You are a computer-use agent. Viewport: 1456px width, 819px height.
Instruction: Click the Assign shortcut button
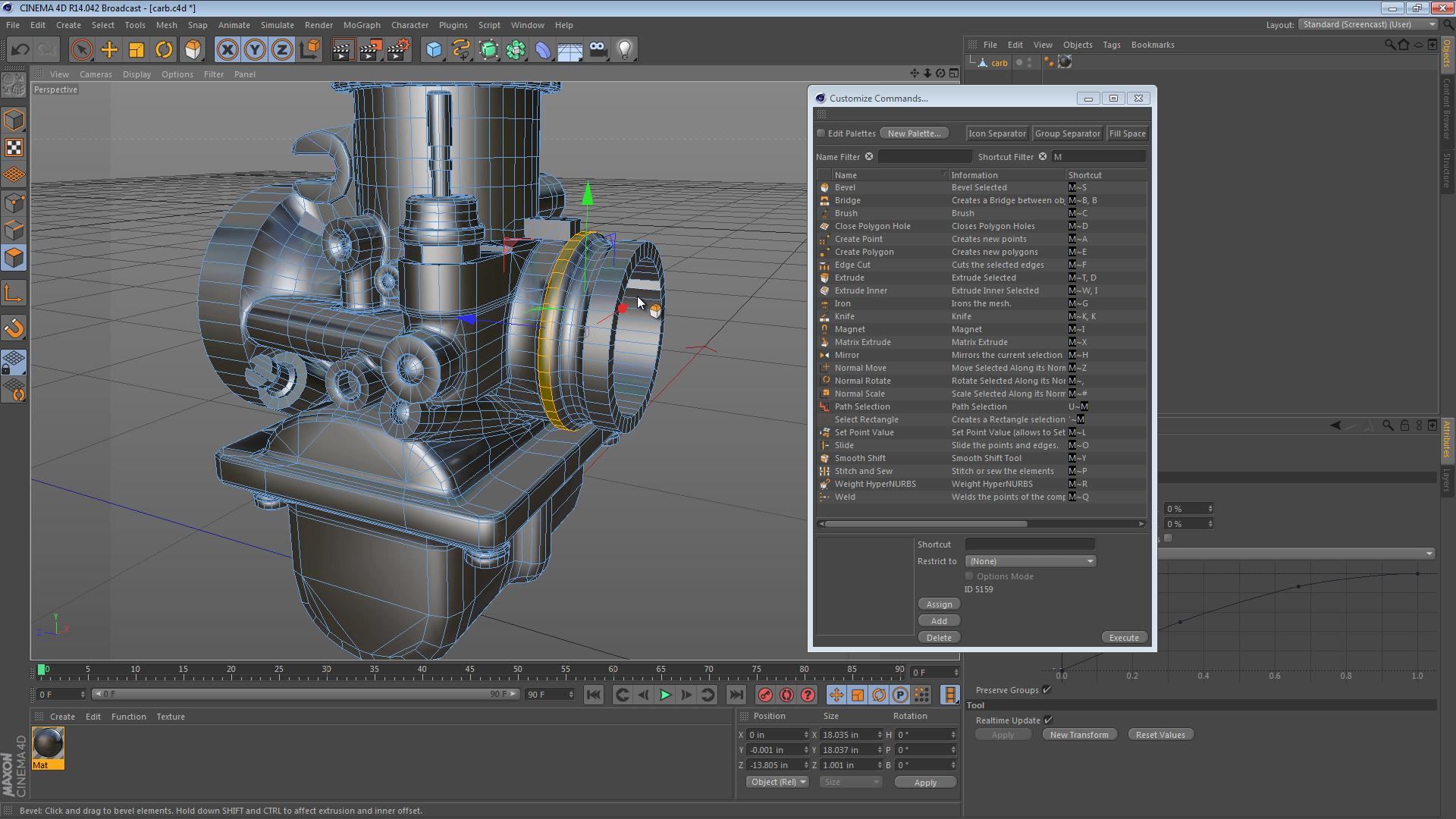tap(938, 604)
